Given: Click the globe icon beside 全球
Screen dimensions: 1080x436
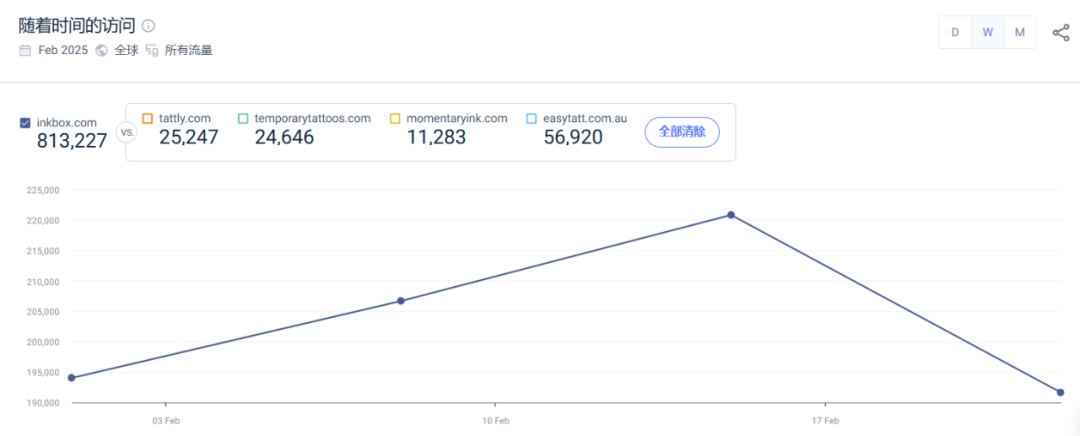Looking at the screenshot, I should 102,50.
